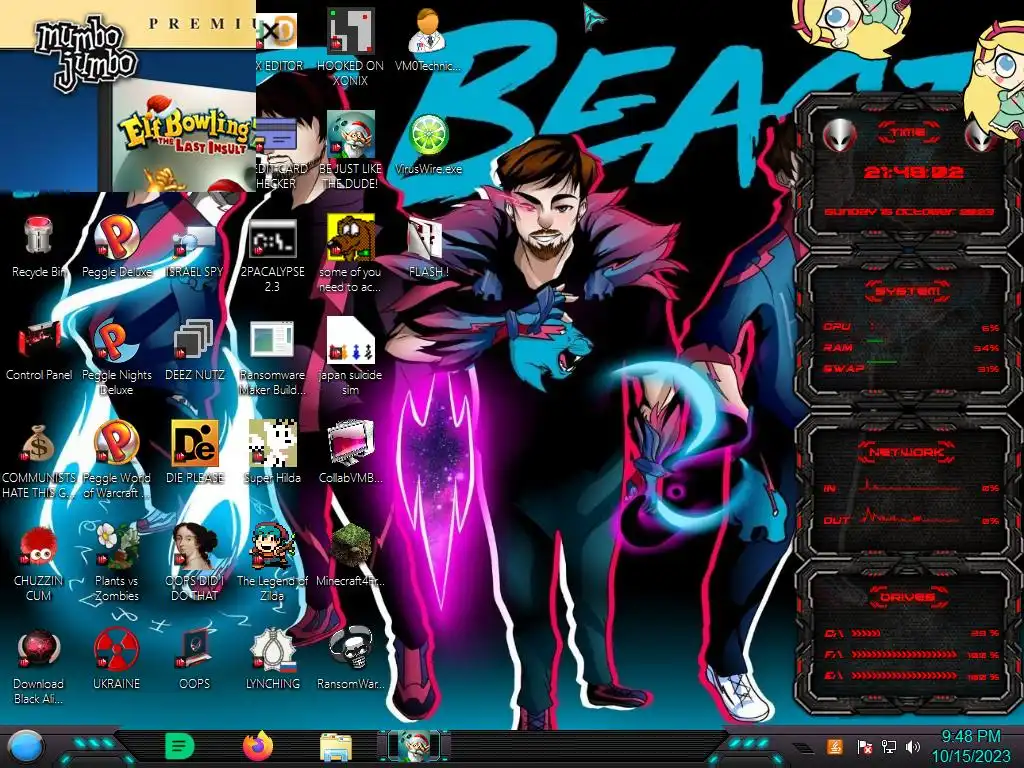Screen dimensions: 1024x768
Task: Click the CPU usage row in widget
Action: 911,327
